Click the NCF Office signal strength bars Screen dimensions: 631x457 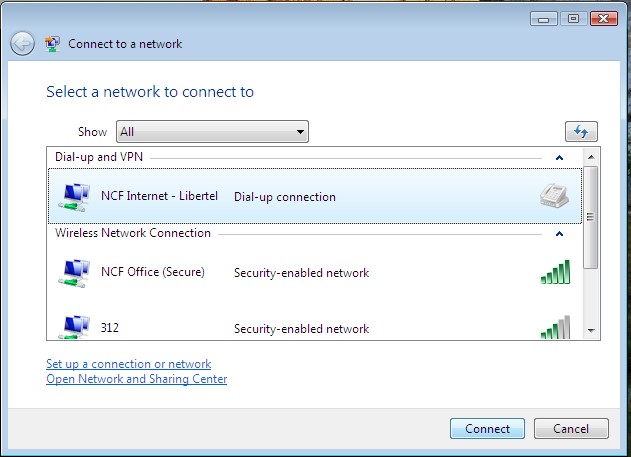click(x=555, y=272)
